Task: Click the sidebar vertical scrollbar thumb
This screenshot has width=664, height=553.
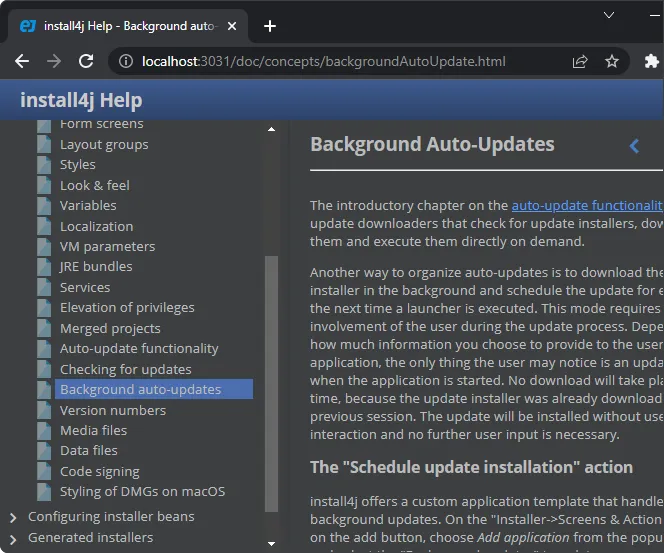Action: [x=271, y=384]
